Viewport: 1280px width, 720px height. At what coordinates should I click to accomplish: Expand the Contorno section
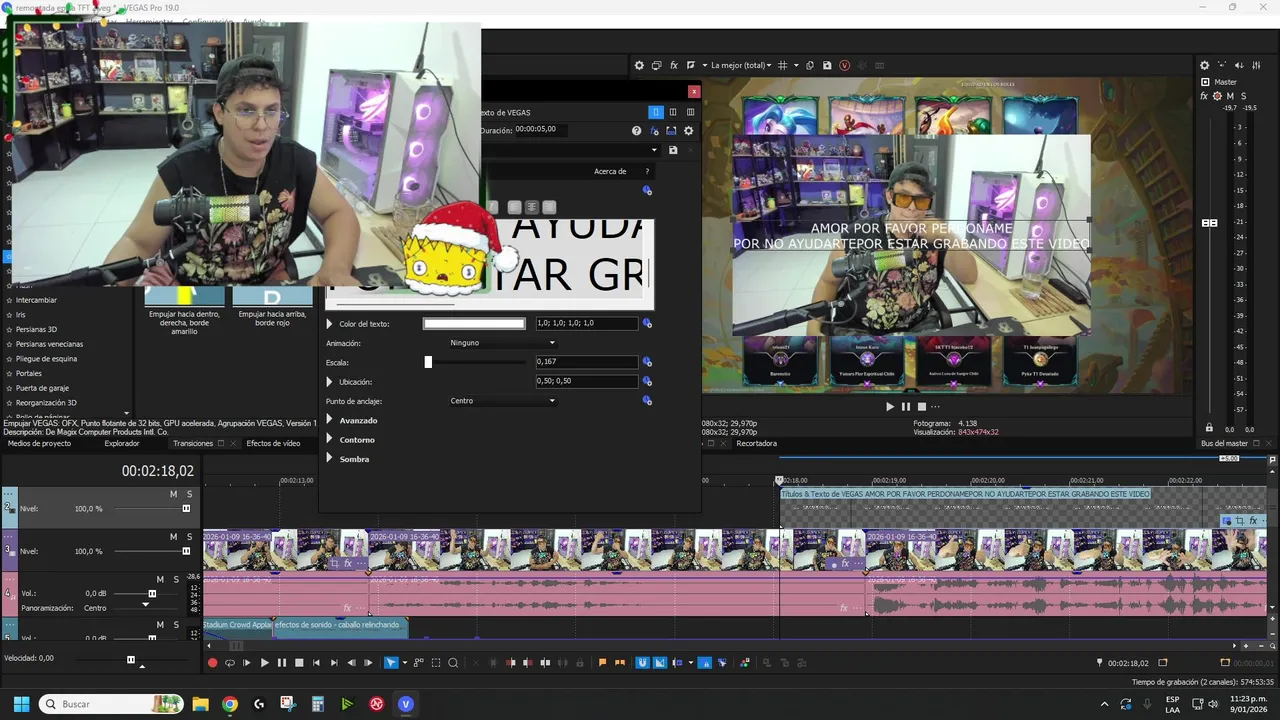point(329,440)
